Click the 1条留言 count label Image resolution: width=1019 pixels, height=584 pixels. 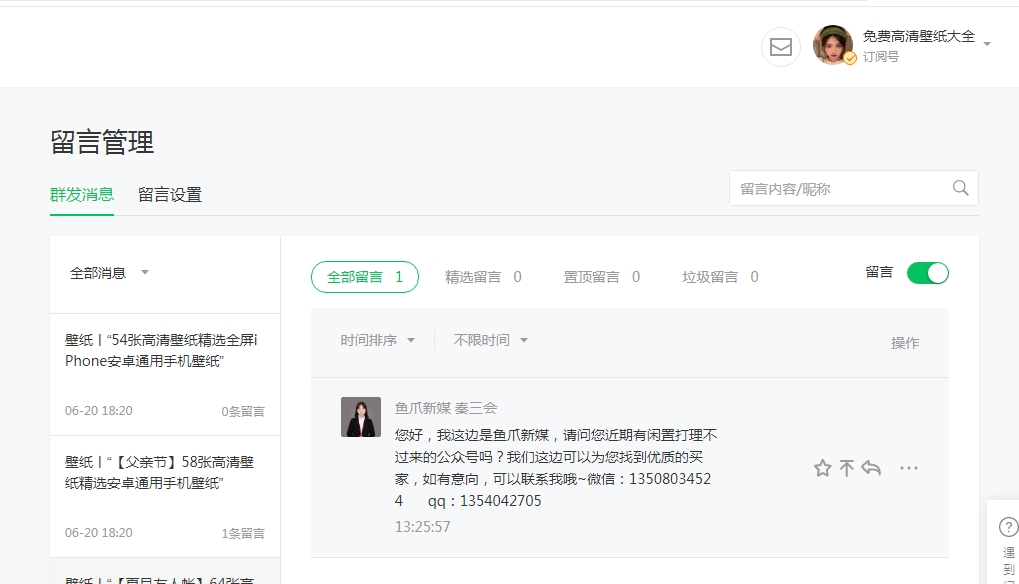point(243,533)
